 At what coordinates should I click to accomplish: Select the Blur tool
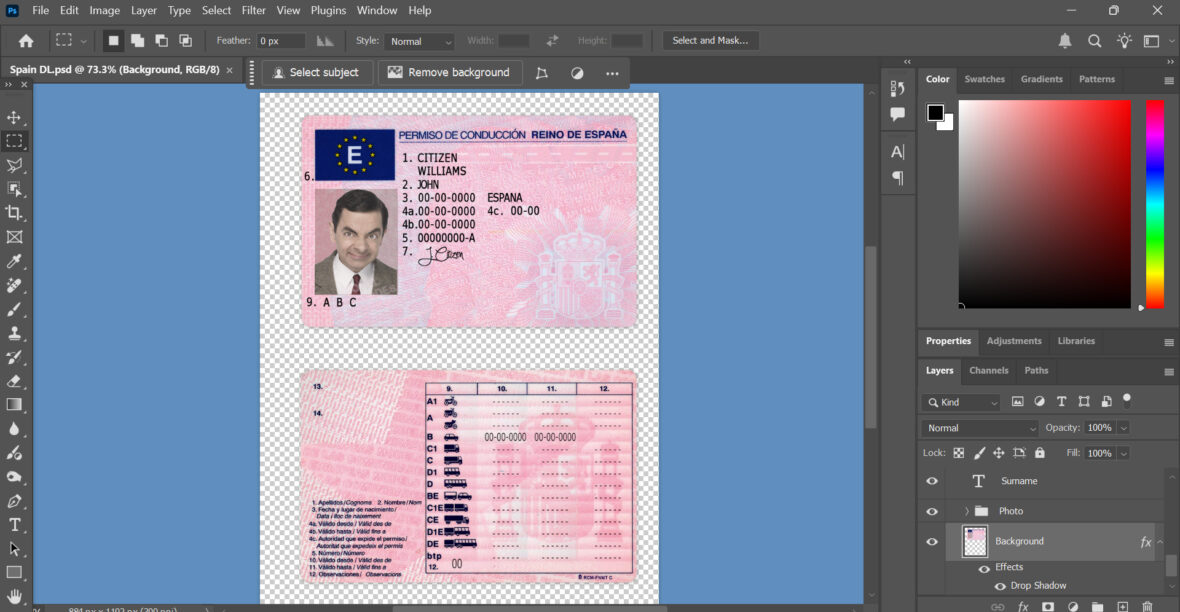pyautogui.click(x=14, y=429)
